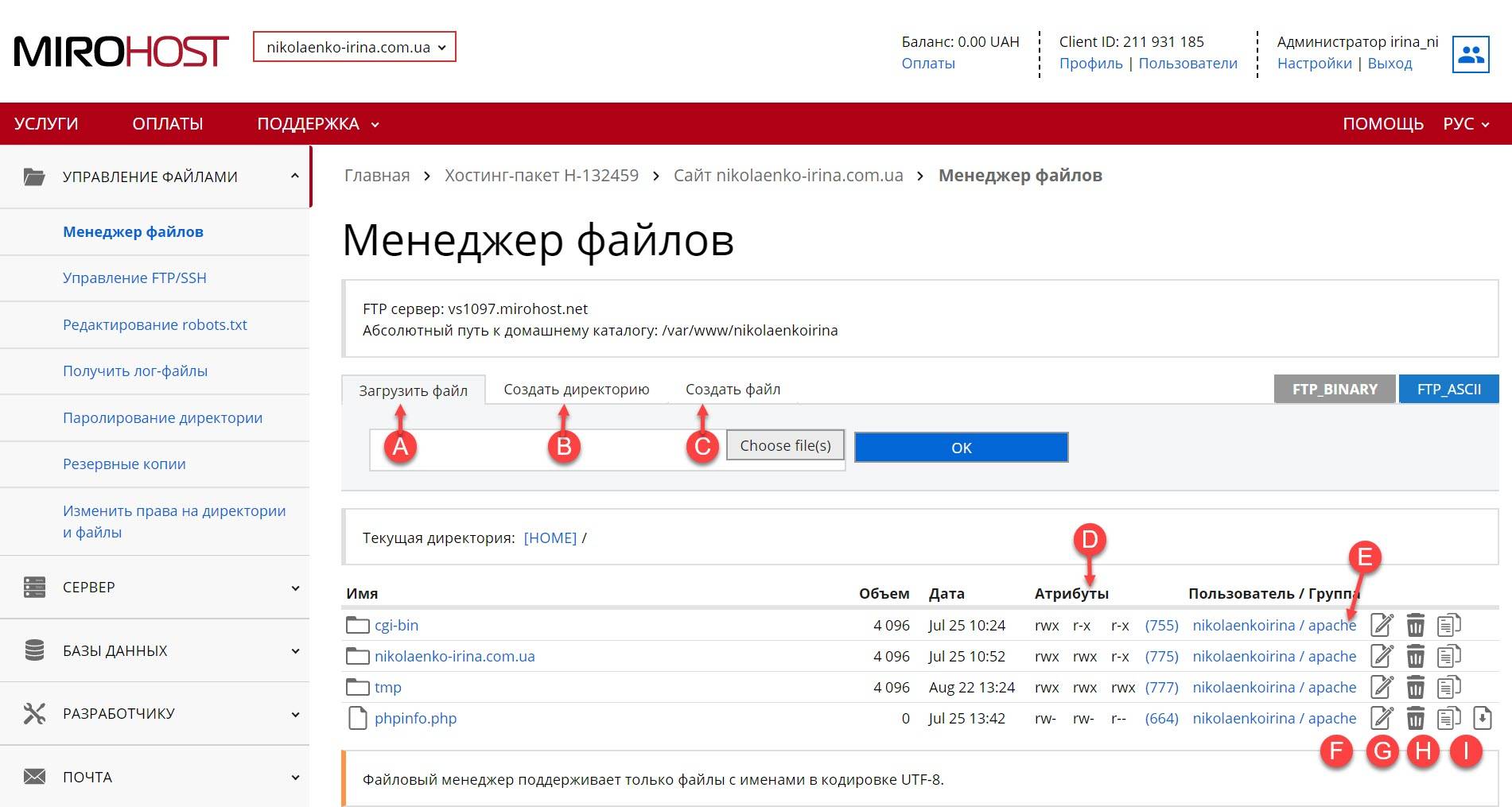Switch to the Загрузить файл tab
The width and height of the screenshot is (1512, 807).
point(413,390)
